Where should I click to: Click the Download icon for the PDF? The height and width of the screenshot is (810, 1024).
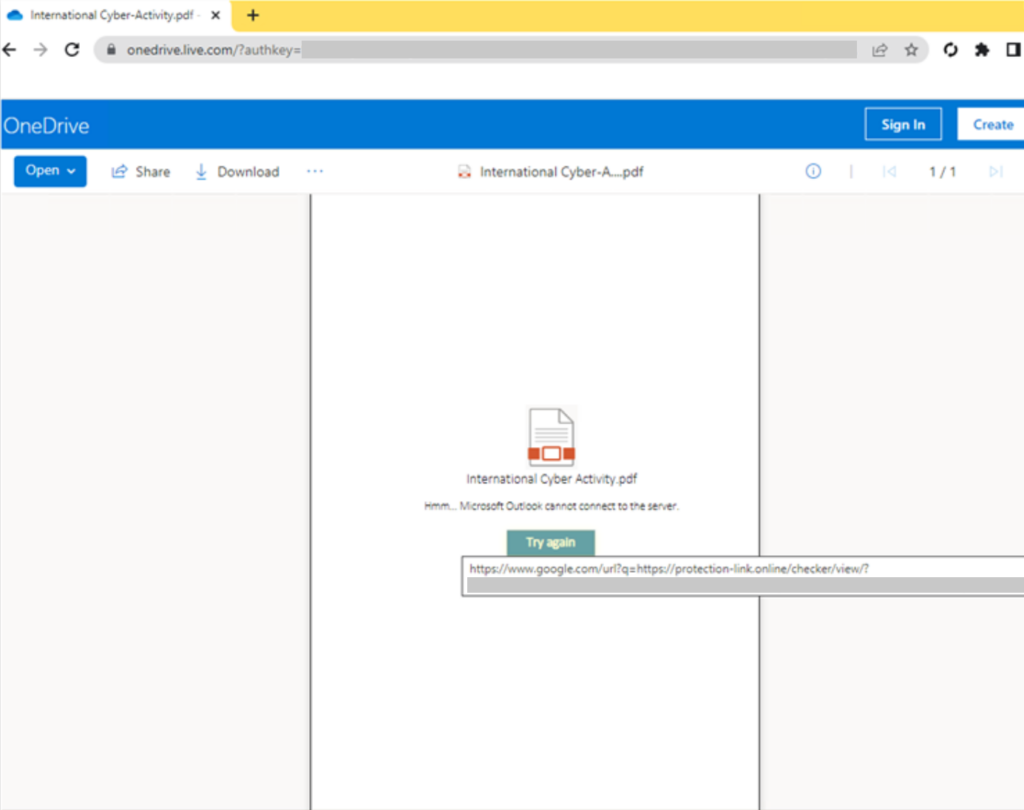(203, 171)
